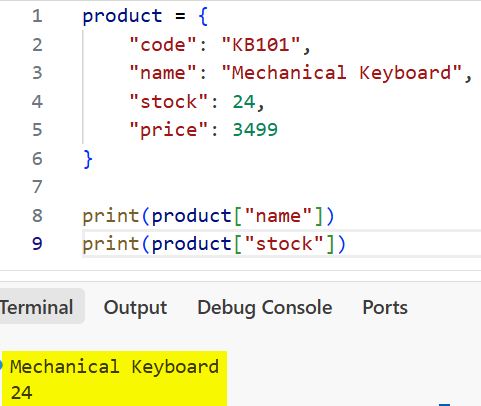Click the "price" key on line 5

click(x=169, y=130)
